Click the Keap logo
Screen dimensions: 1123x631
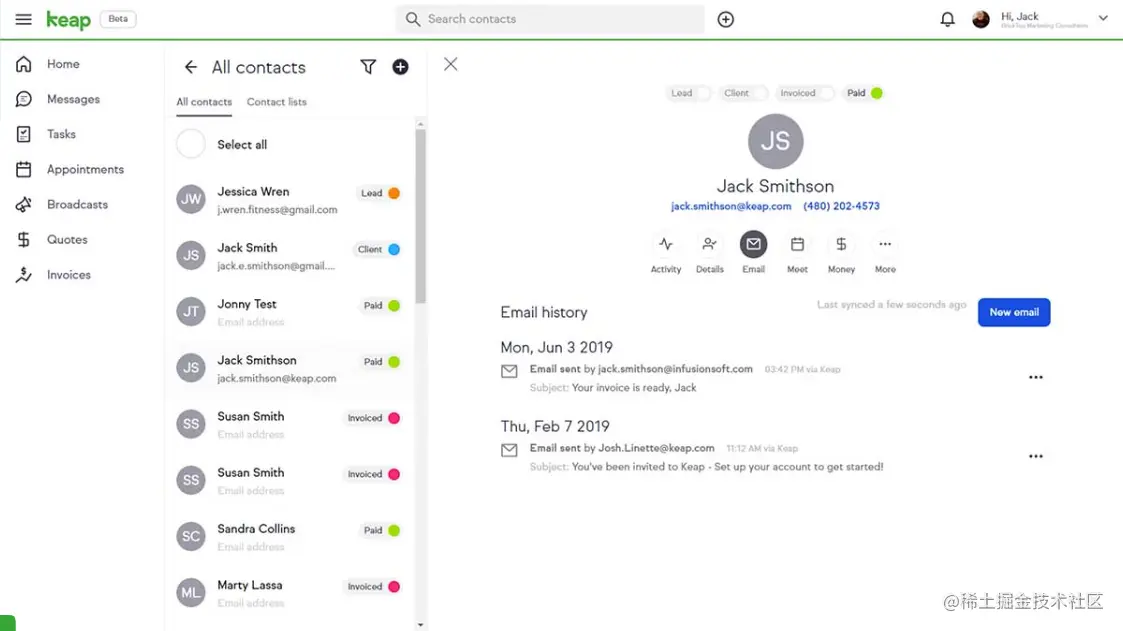69,19
